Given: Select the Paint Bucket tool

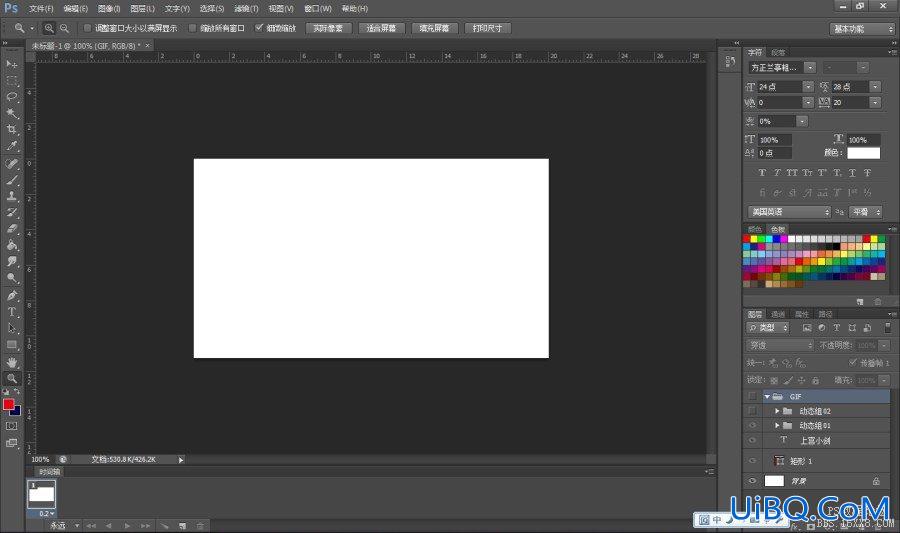Looking at the screenshot, I should coord(11,245).
